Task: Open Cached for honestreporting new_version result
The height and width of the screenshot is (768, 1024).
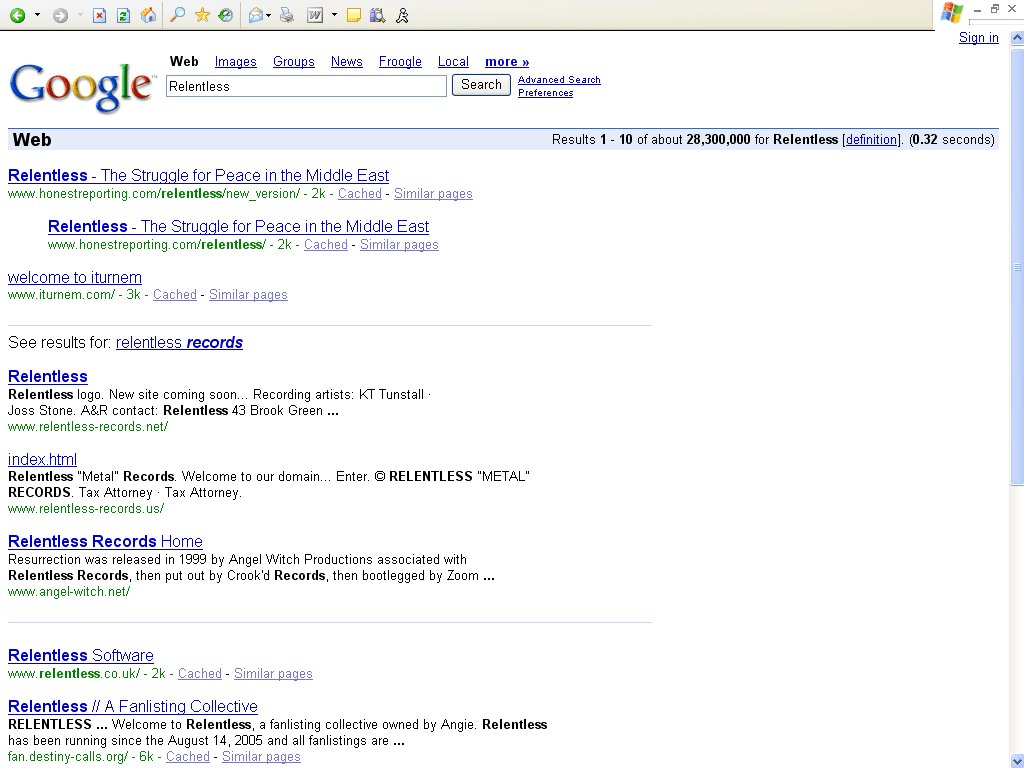Action: click(360, 194)
